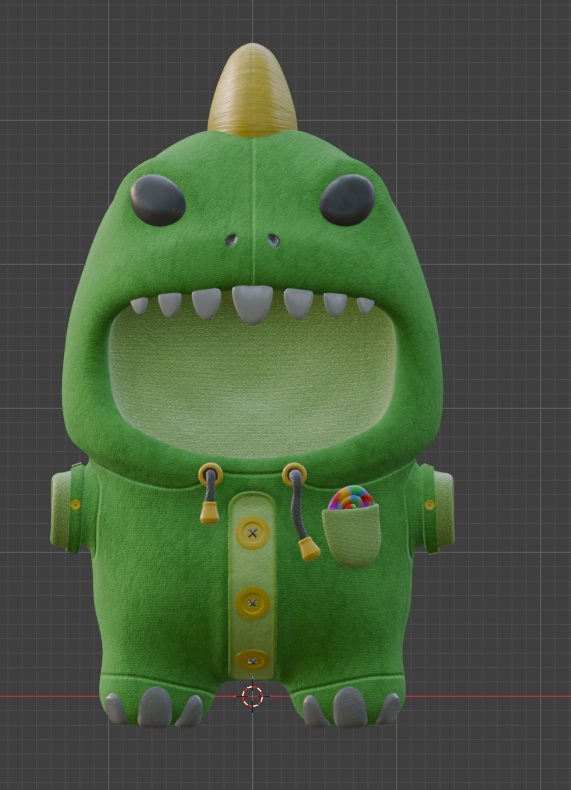Click the 3D cursor at the origin
The image size is (571, 790).
(x=252, y=696)
